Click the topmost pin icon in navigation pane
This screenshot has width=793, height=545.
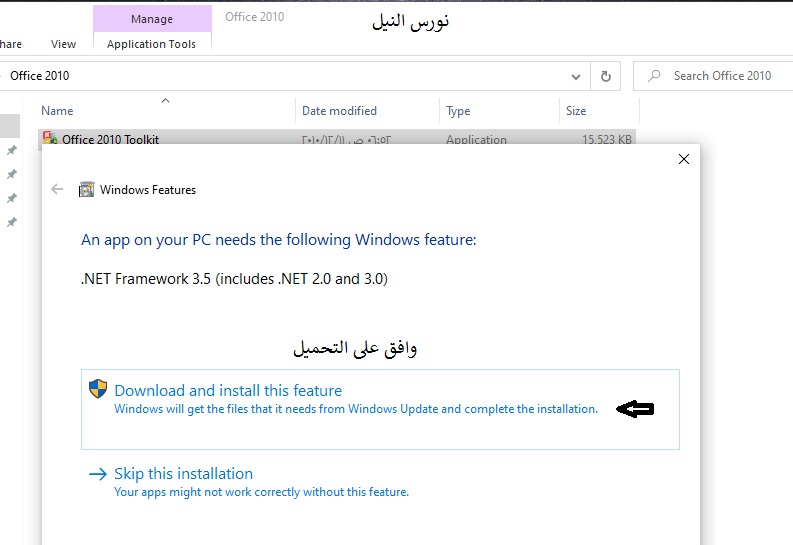(12, 150)
